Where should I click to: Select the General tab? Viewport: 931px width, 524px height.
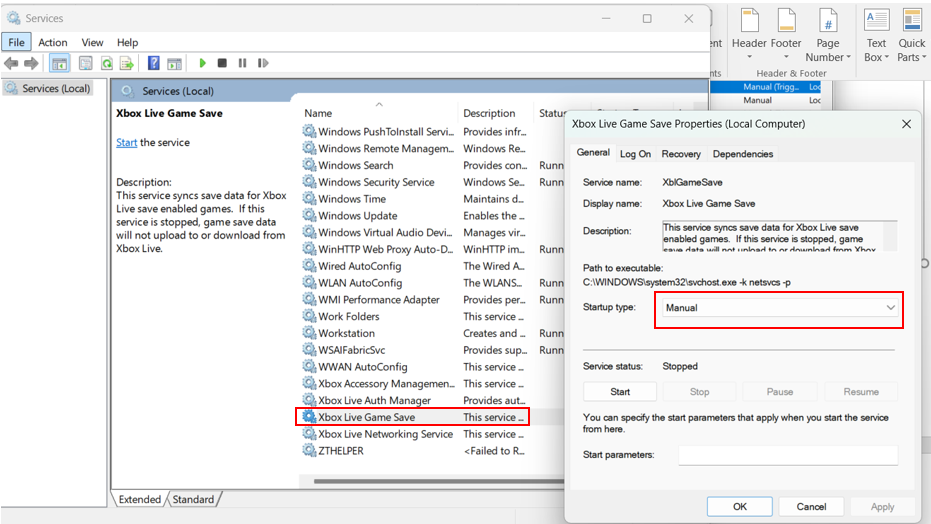(x=593, y=153)
